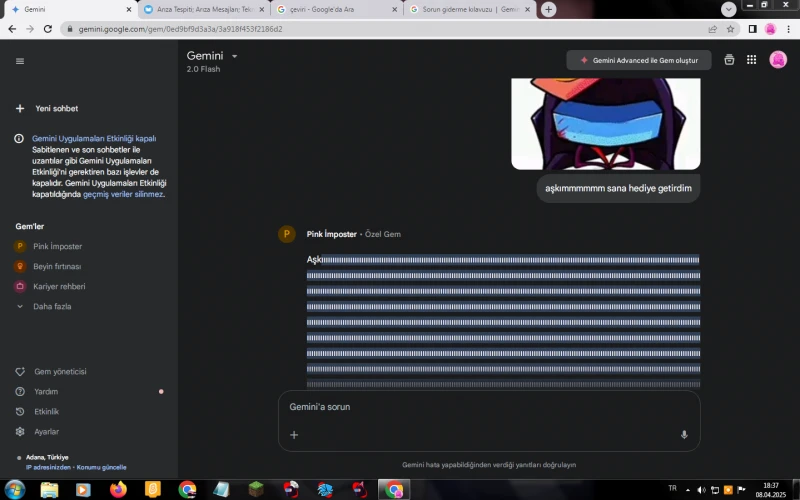Focus the Gemini'a sorun input field
This screenshot has width=800, height=500.
[489, 407]
